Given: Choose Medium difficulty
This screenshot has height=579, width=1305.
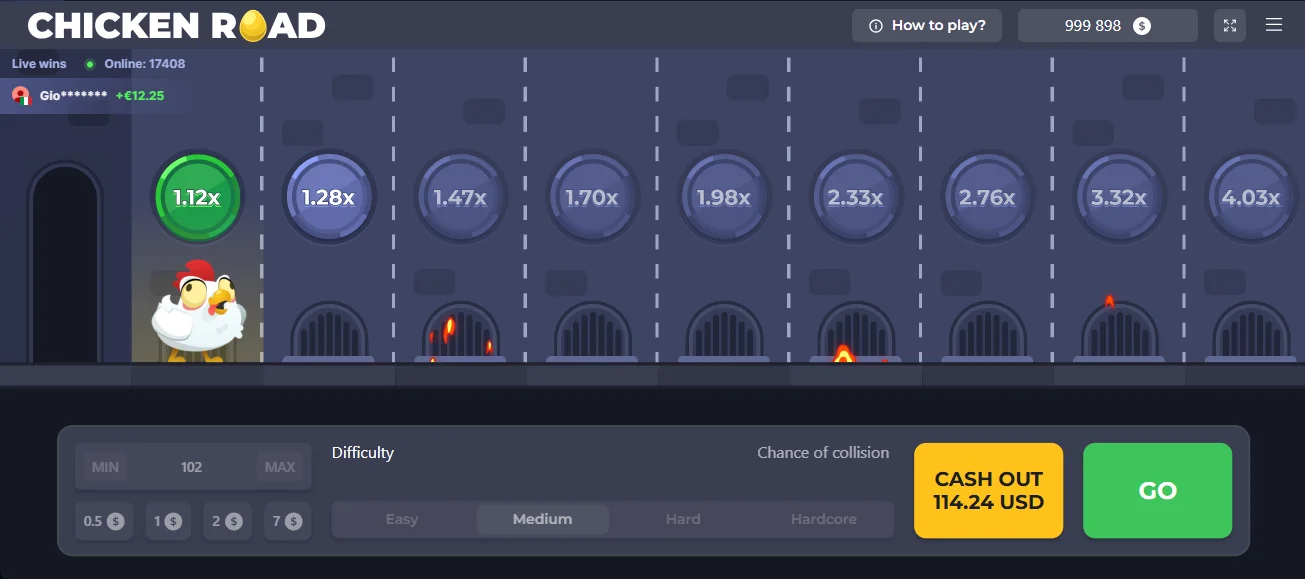Looking at the screenshot, I should point(543,520).
